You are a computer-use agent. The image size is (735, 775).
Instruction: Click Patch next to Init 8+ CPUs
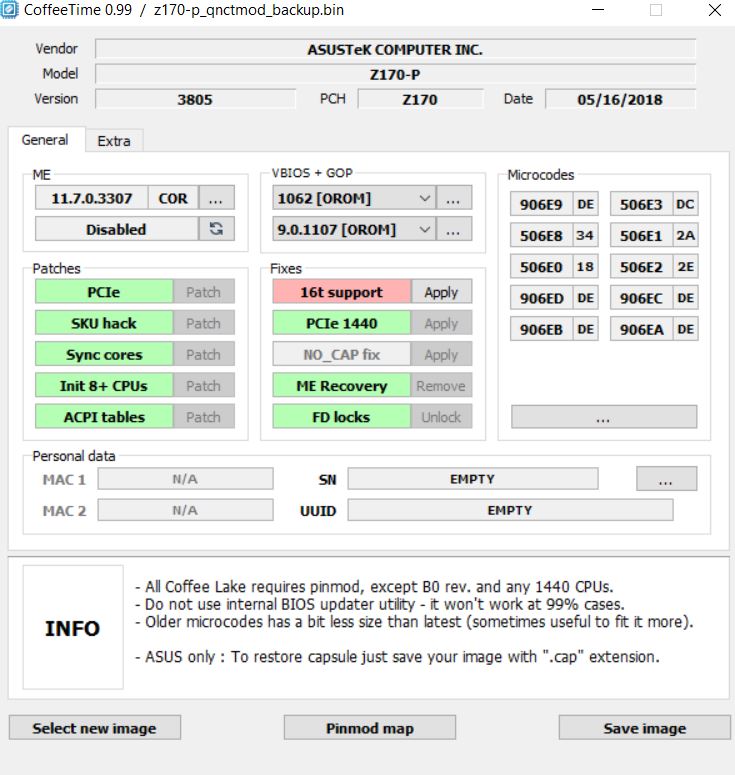tap(204, 385)
